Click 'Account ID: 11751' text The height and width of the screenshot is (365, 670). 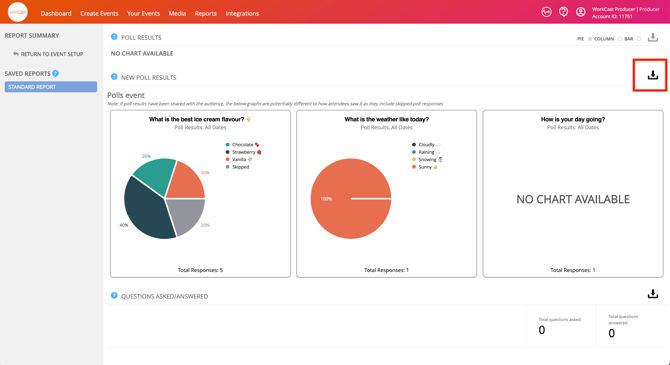click(612, 17)
